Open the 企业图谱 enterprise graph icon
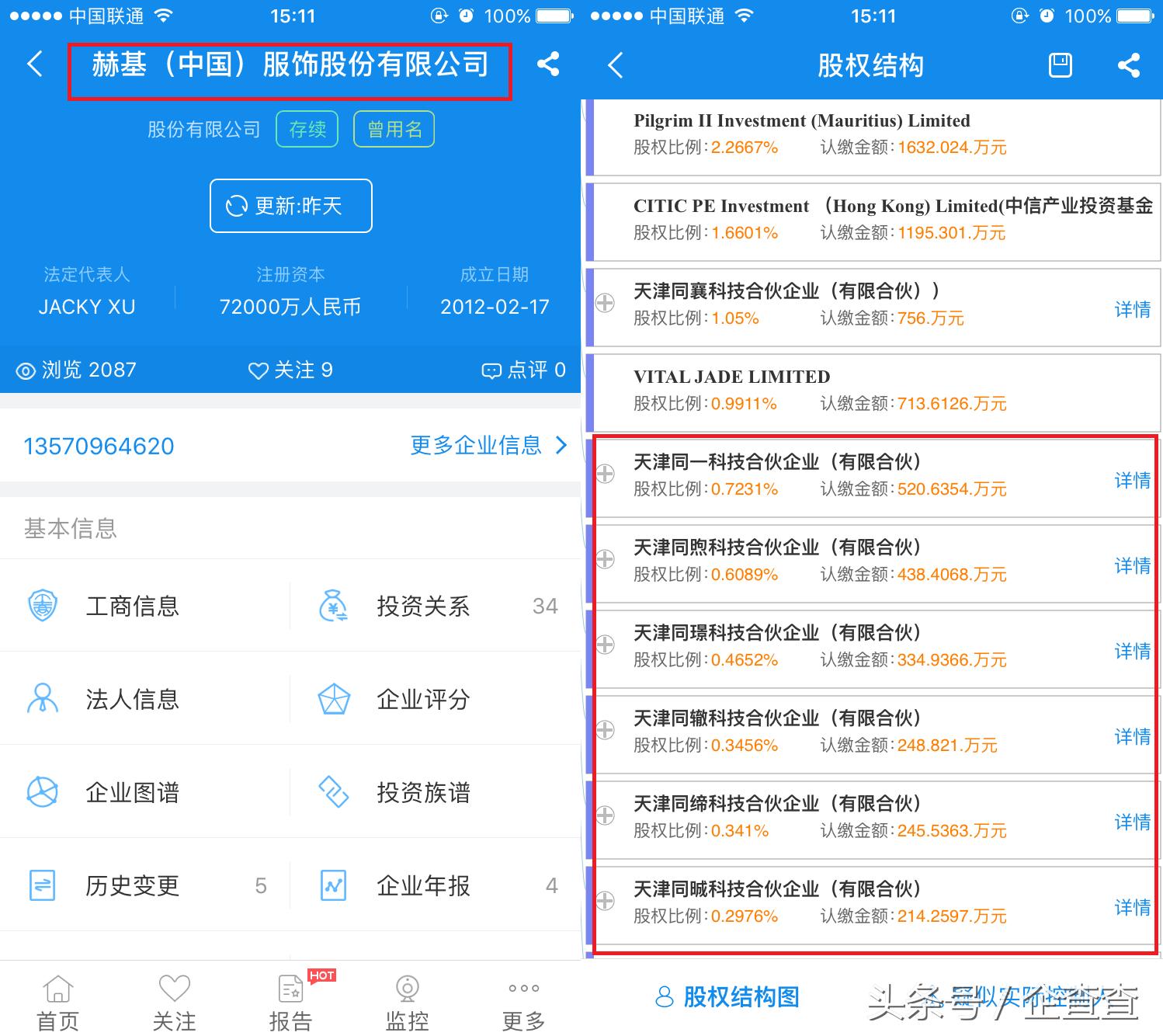1163x1036 pixels. (43, 792)
